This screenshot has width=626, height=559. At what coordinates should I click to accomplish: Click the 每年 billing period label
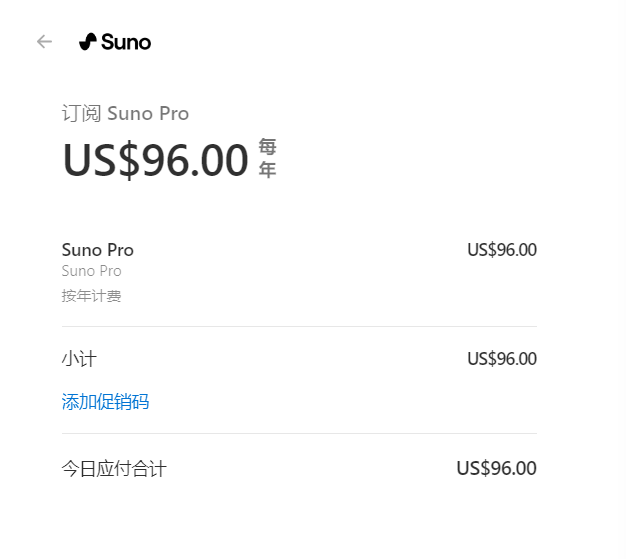(x=267, y=159)
